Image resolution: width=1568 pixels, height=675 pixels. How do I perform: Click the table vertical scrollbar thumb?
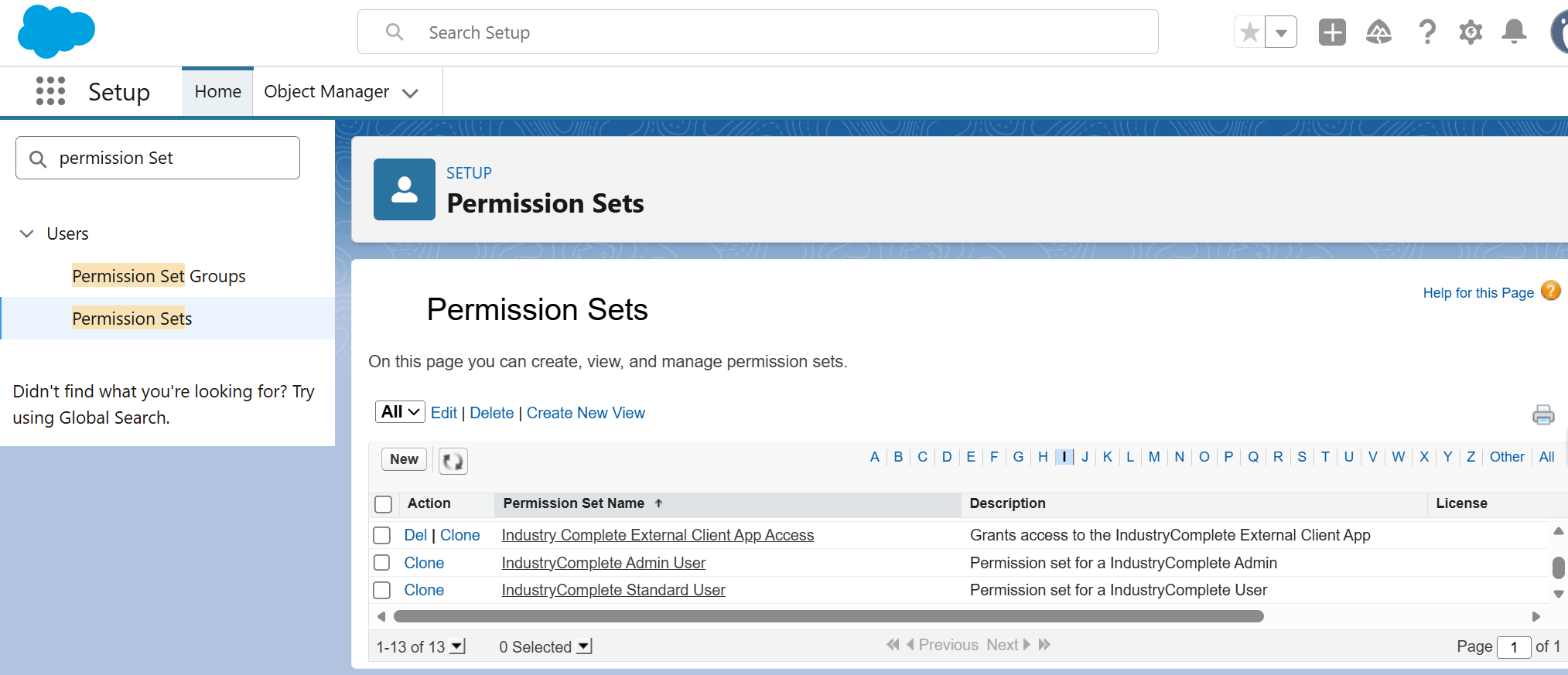pos(1559,568)
